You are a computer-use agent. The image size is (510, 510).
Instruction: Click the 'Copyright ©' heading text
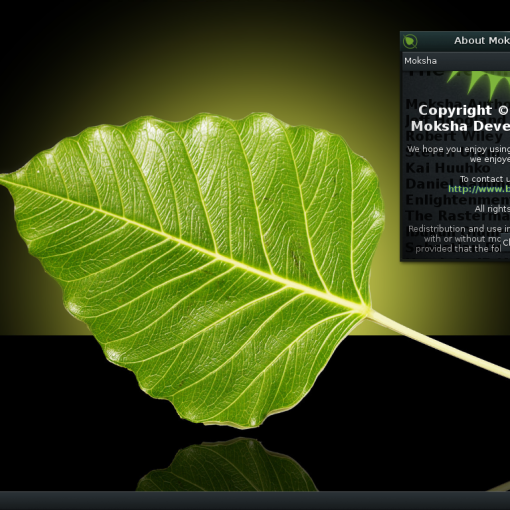pos(463,110)
